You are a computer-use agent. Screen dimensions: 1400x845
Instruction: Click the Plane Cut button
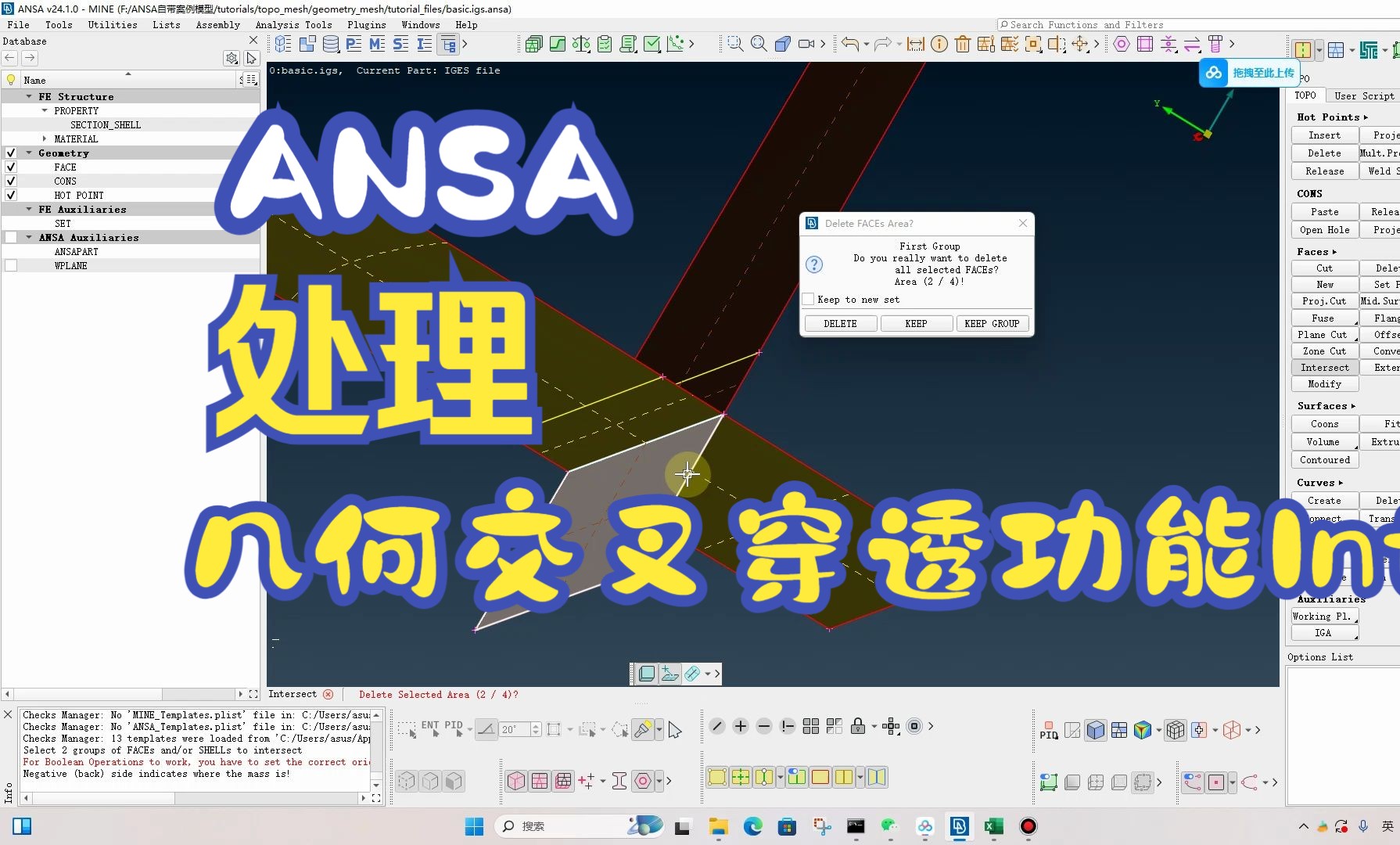pos(1325,335)
